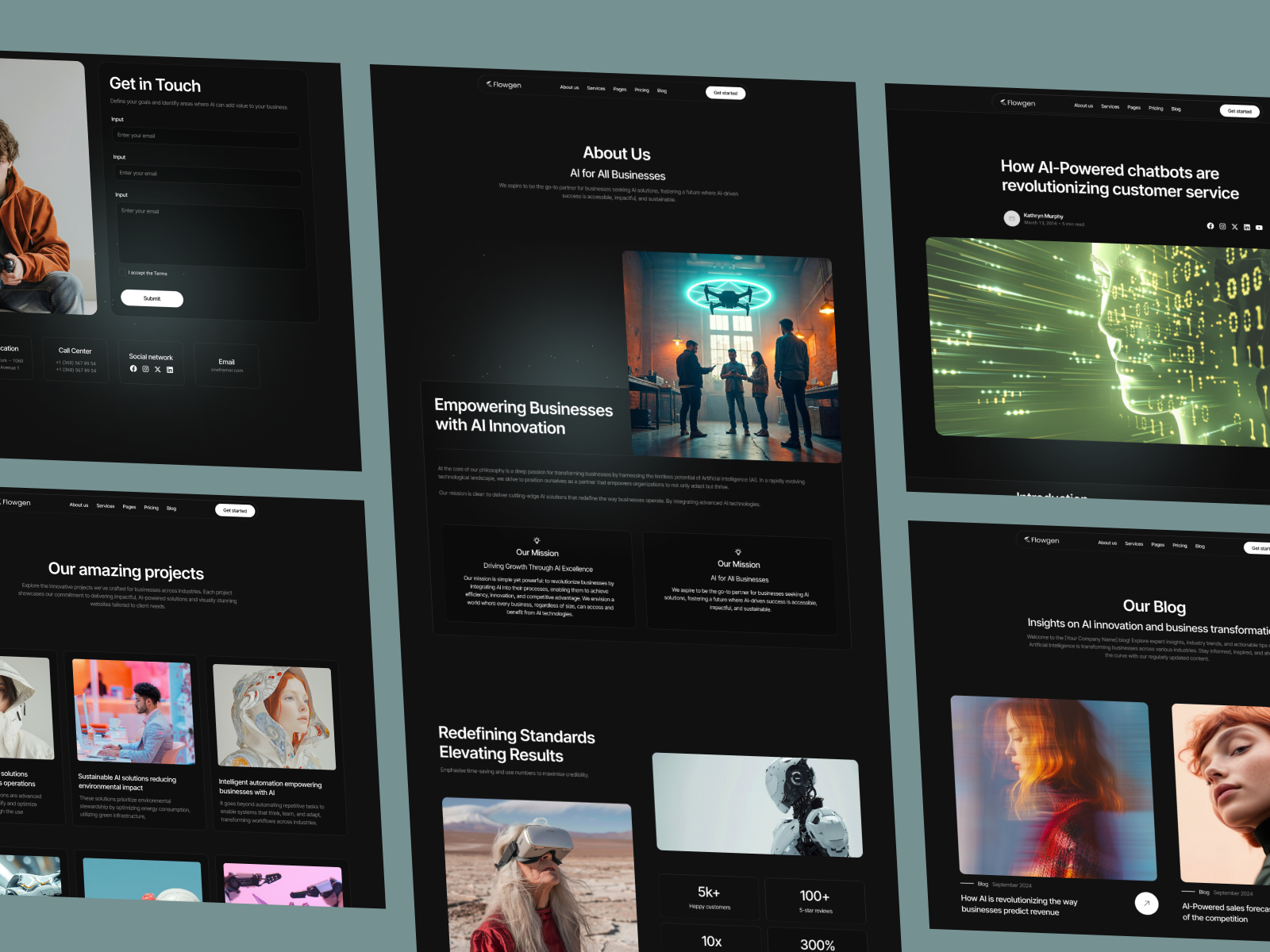The image size is (1270, 952).
Task: Open Pages in About Us page navbar
Action: coord(620,89)
